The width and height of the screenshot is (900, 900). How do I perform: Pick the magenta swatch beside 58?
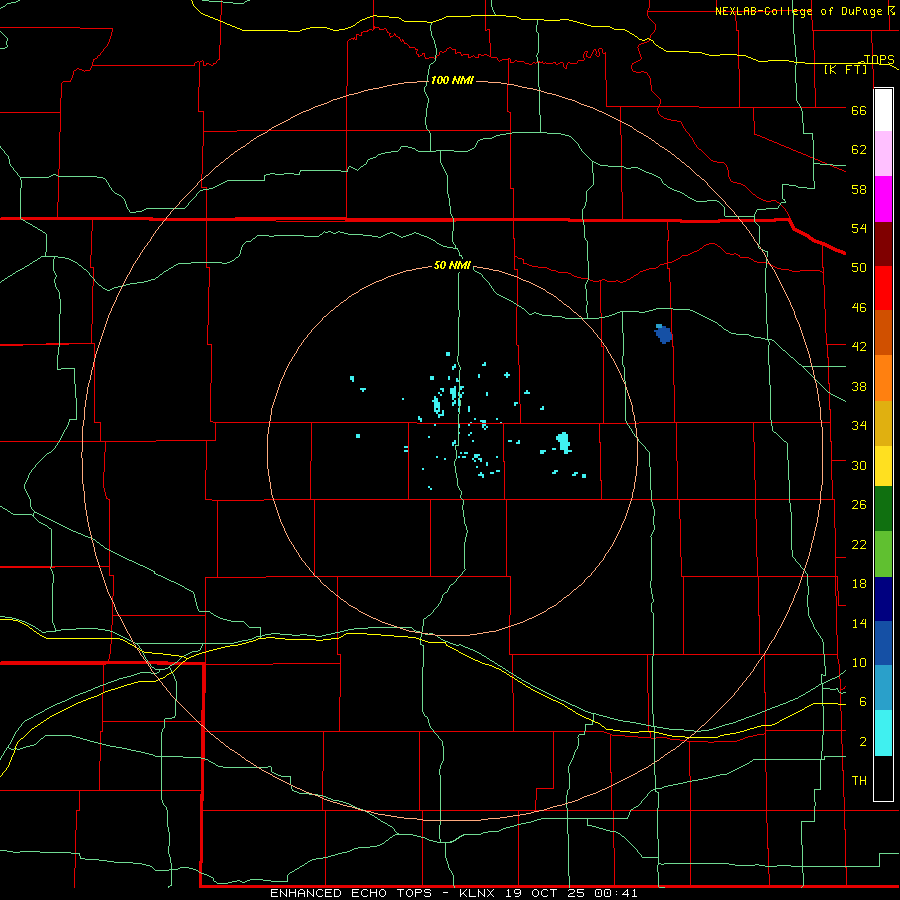tap(883, 199)
